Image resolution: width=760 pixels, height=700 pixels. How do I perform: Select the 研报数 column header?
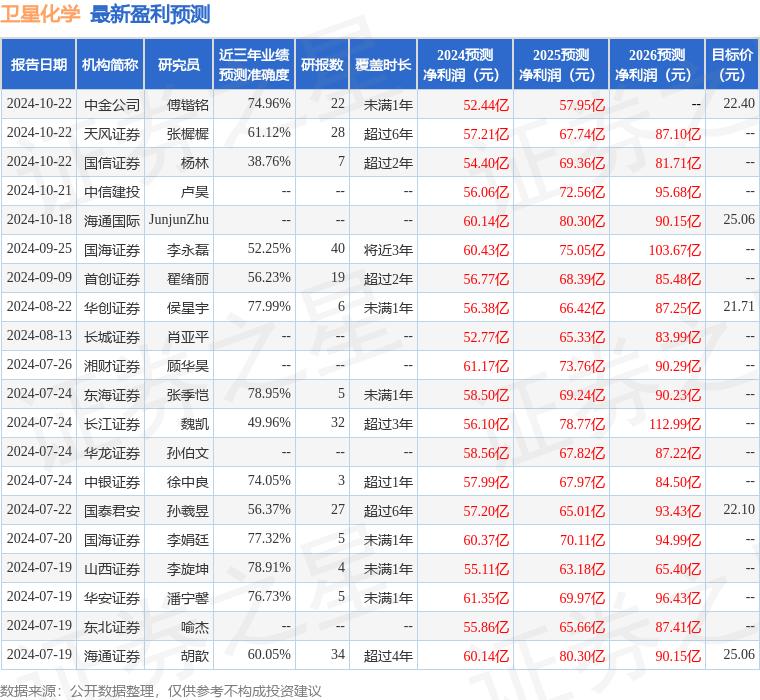click(322, 64)
